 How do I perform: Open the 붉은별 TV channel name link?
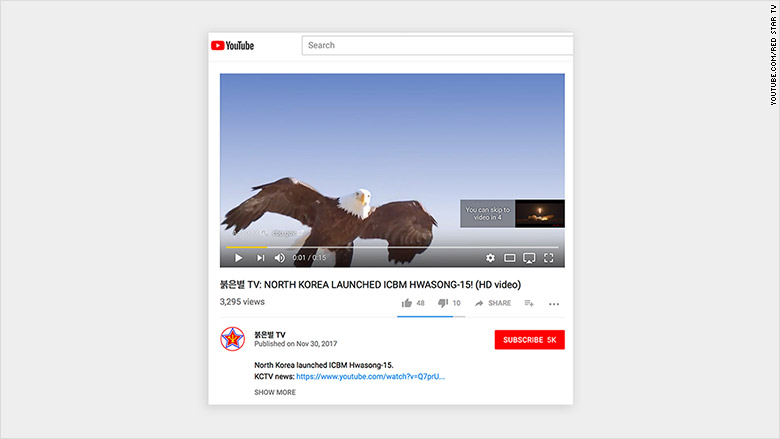(270, 335)
